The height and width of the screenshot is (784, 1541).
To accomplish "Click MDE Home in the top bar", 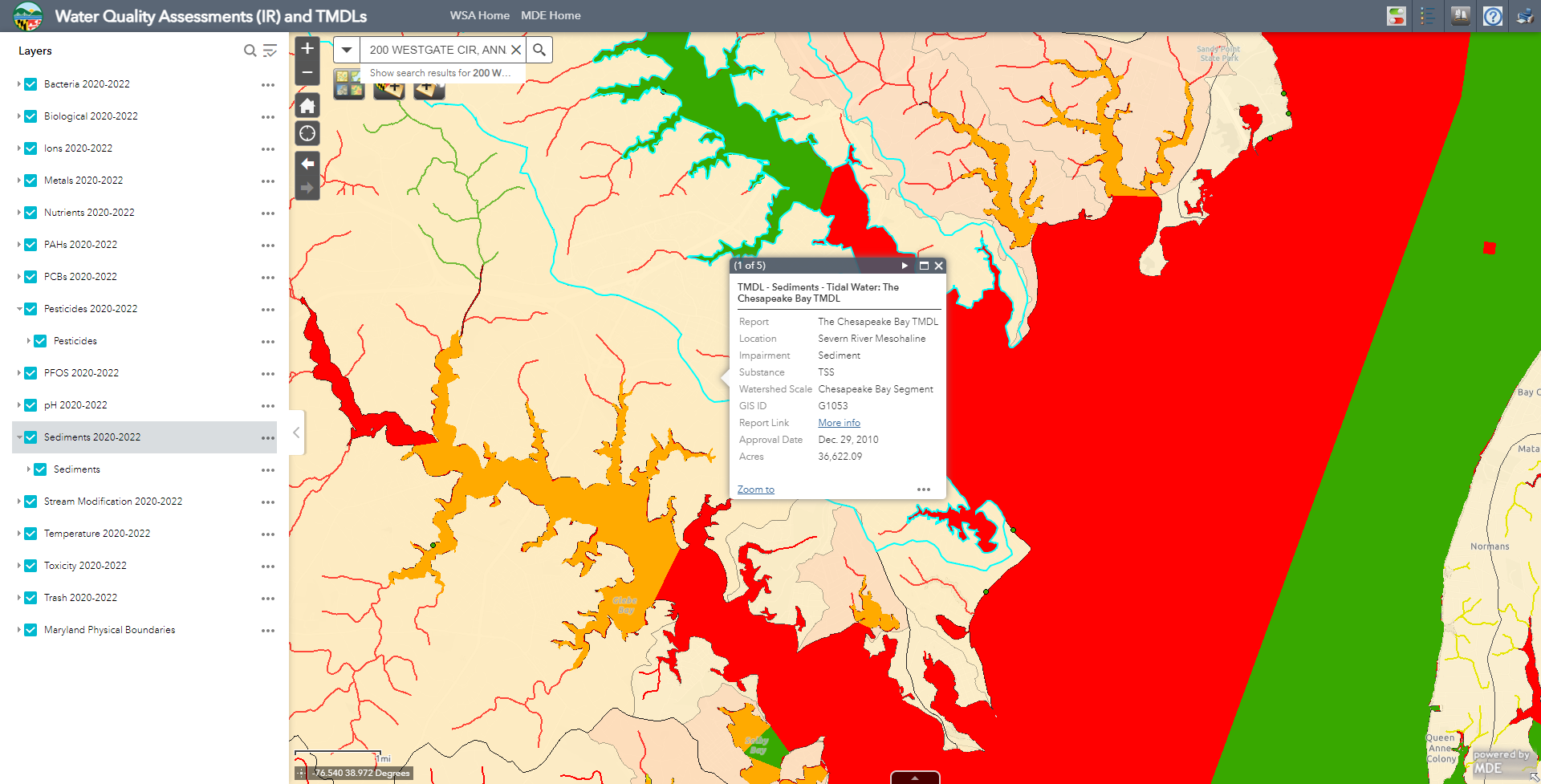I will coord(551,15).
